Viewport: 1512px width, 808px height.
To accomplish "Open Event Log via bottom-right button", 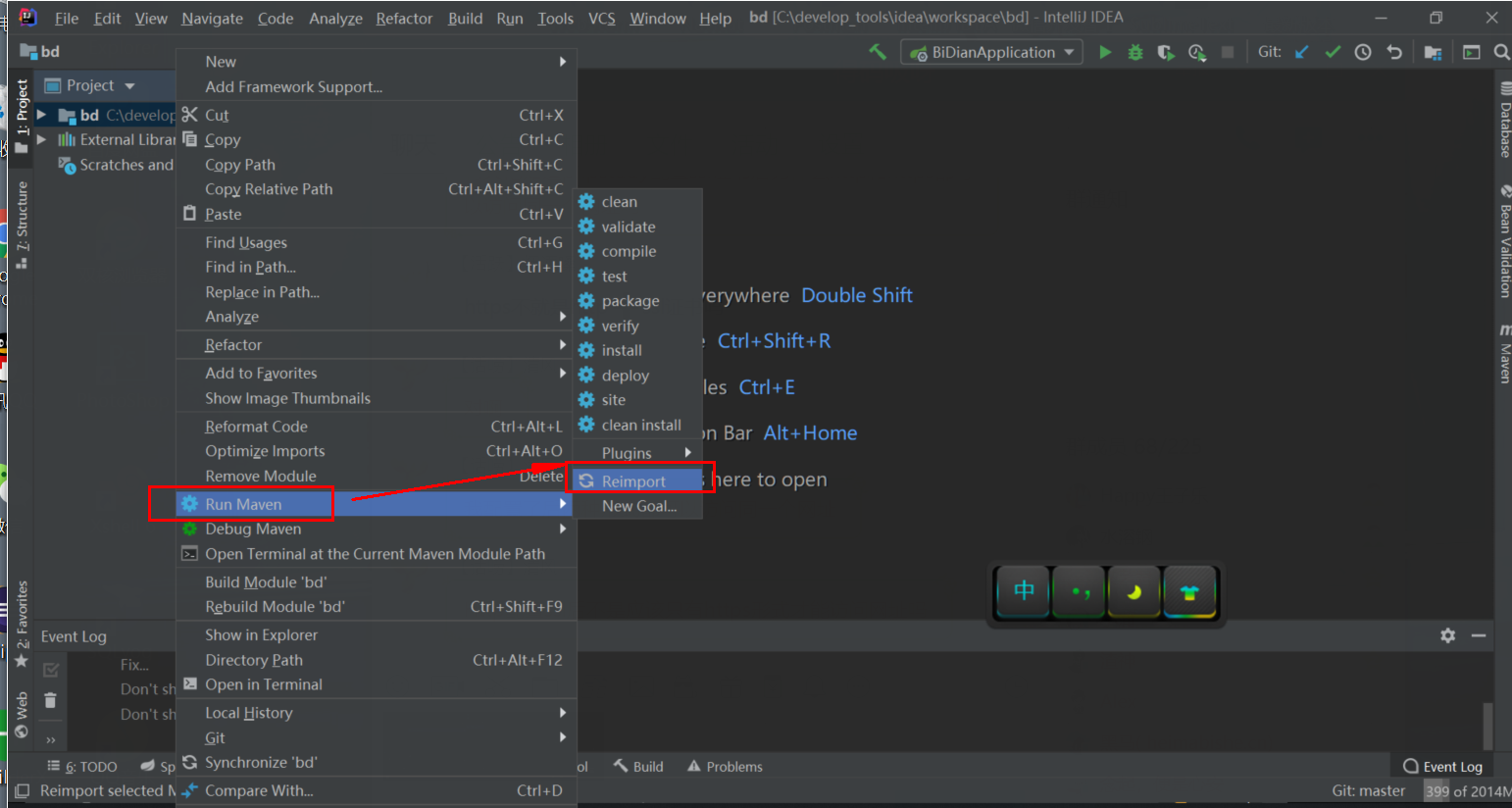I will coord(1442,766).
